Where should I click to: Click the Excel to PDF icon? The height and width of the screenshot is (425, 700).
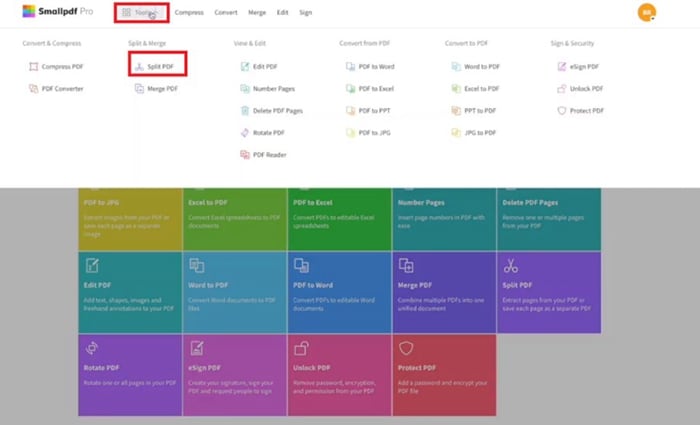tap(456, 89)
